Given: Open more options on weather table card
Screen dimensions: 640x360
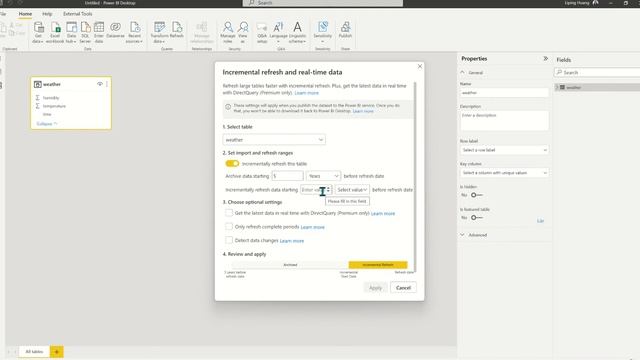Looking at the screenshot, I should pos(107,84).
